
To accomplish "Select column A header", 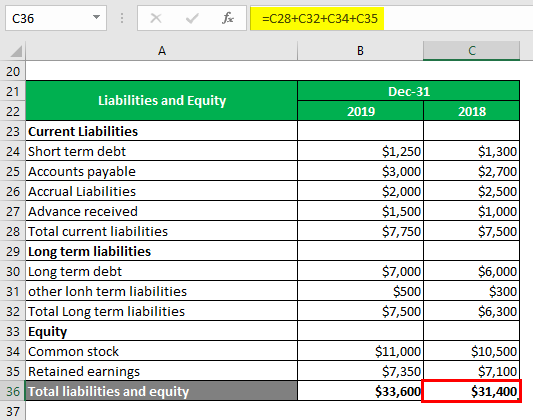I will pyautogui.click(x=161, y=51).
